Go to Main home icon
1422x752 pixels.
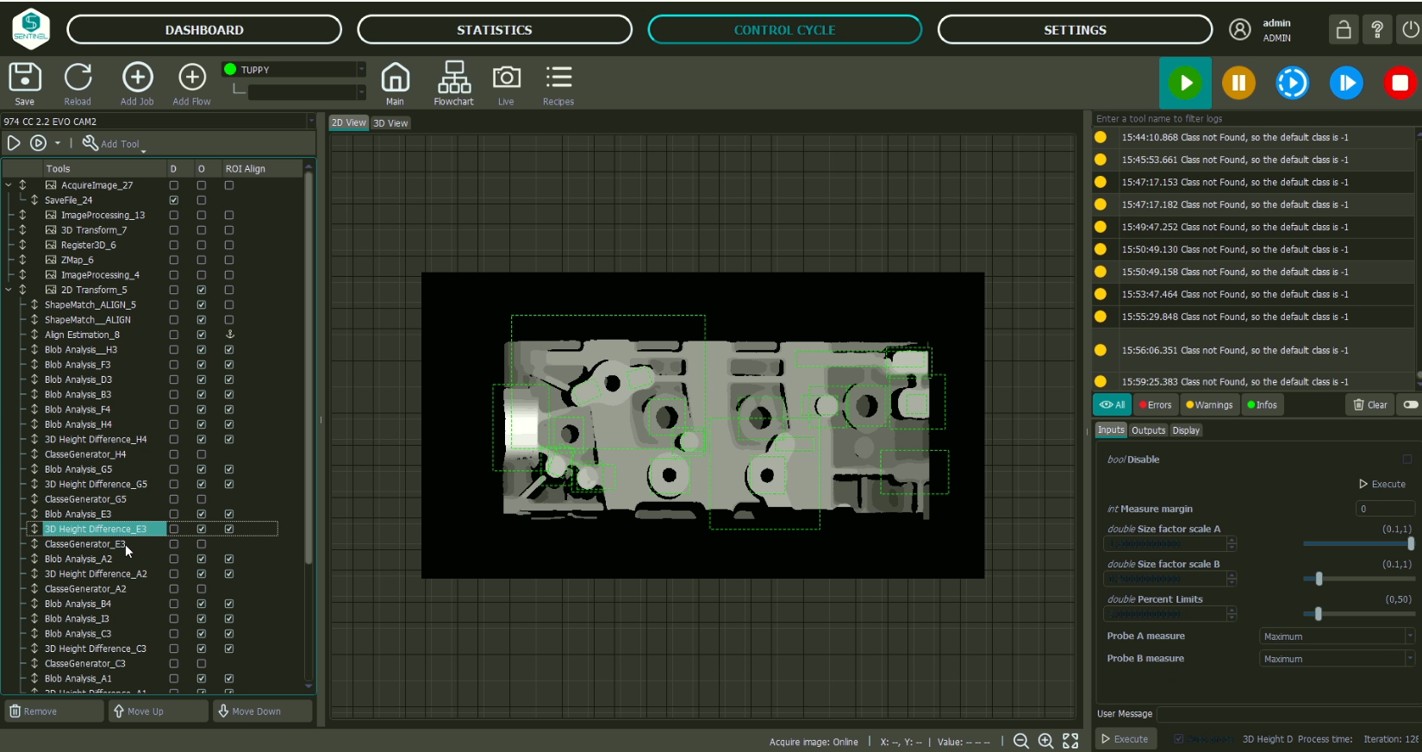tap(395, 78)
